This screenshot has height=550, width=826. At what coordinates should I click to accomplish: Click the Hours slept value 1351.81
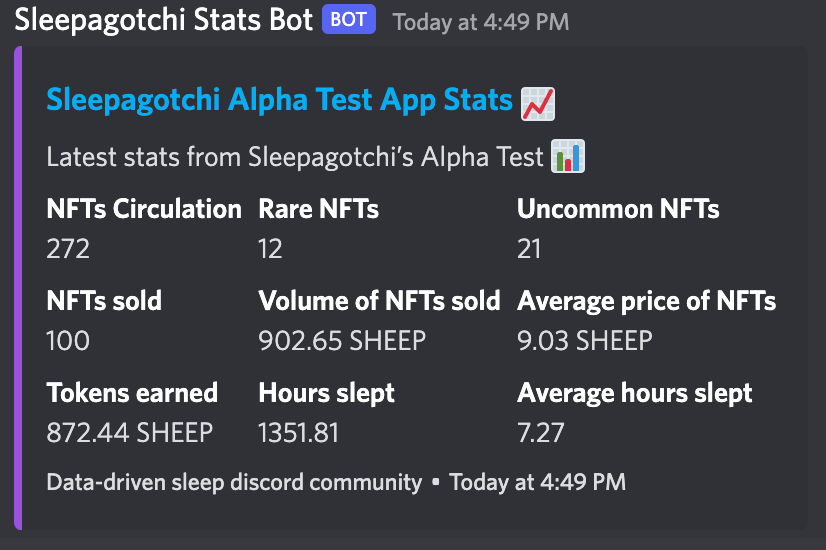pyautogui.click(x=298, y=433)
